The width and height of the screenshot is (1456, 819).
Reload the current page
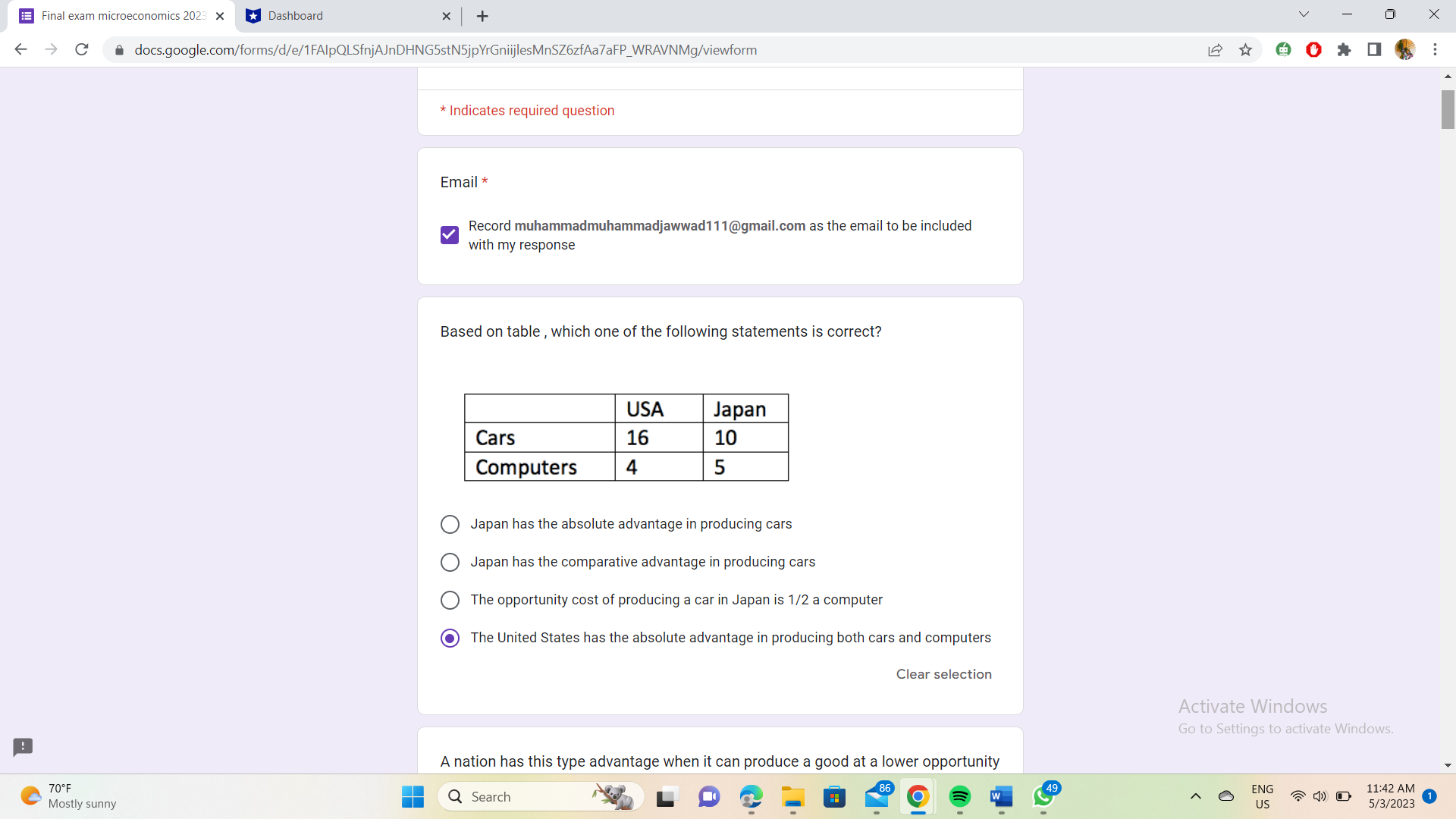[x=81, y=49]
